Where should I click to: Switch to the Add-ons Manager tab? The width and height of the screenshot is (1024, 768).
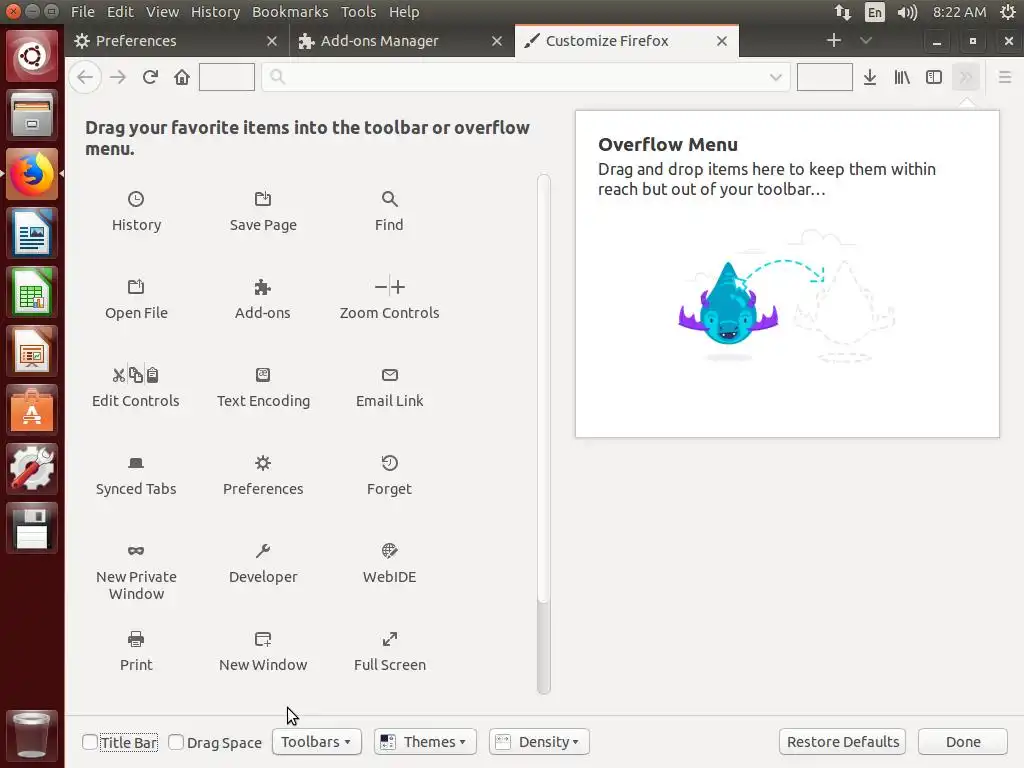coord(401,40)
